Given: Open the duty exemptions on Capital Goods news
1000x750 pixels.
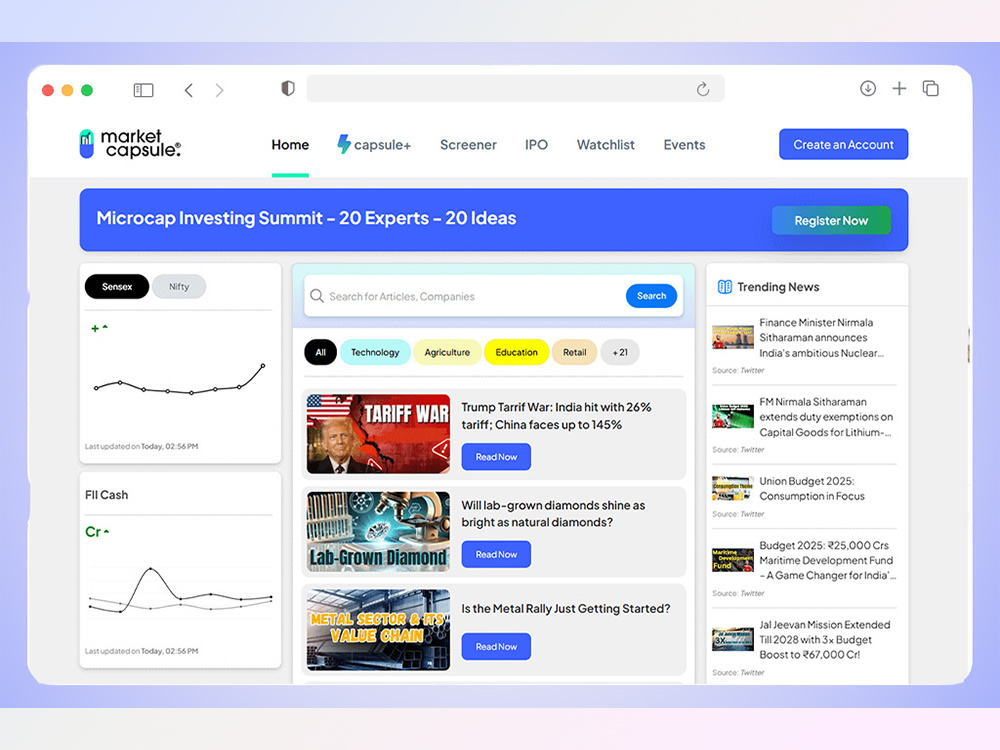Looking at the screenshot, I should [826, 417].
